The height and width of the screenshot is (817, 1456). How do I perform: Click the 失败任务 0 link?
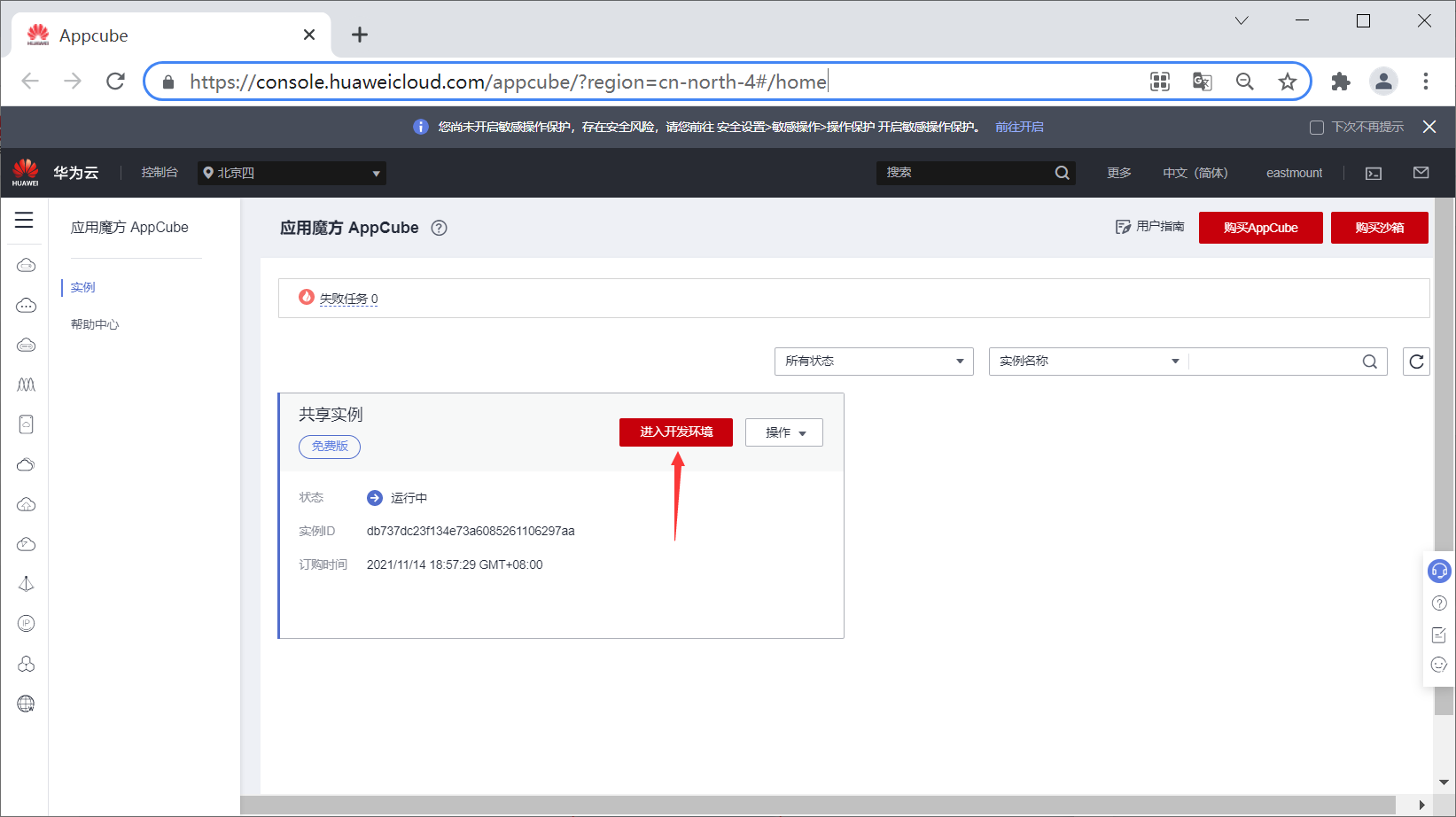348,300
